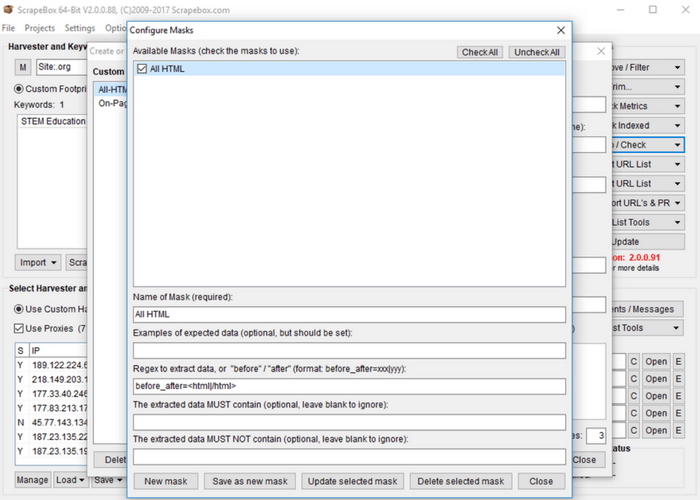The image size is (700, 500).
Task: Click the MUST NOT contain input field
Action: point(349,457)
